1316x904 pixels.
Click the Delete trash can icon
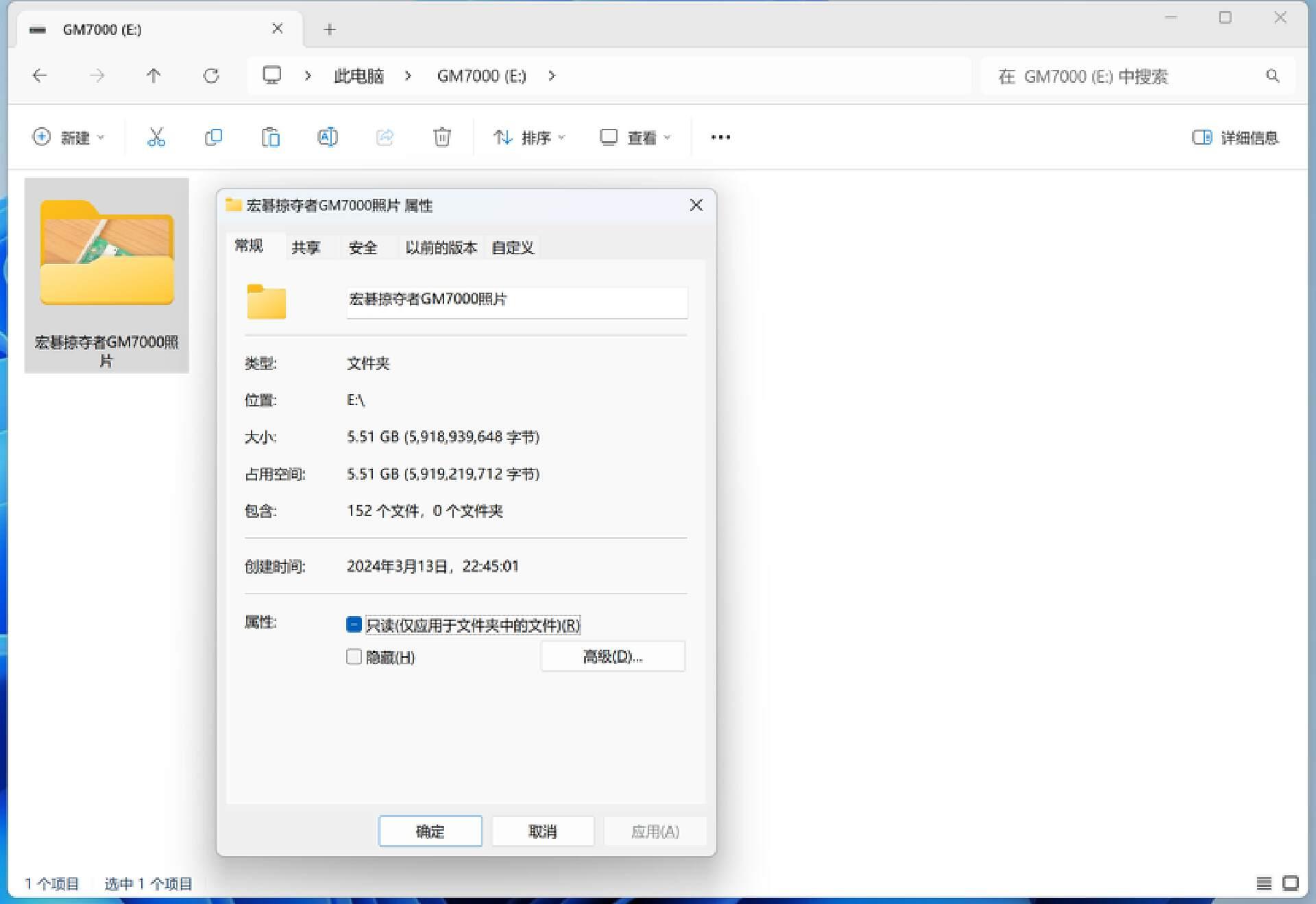442,137
